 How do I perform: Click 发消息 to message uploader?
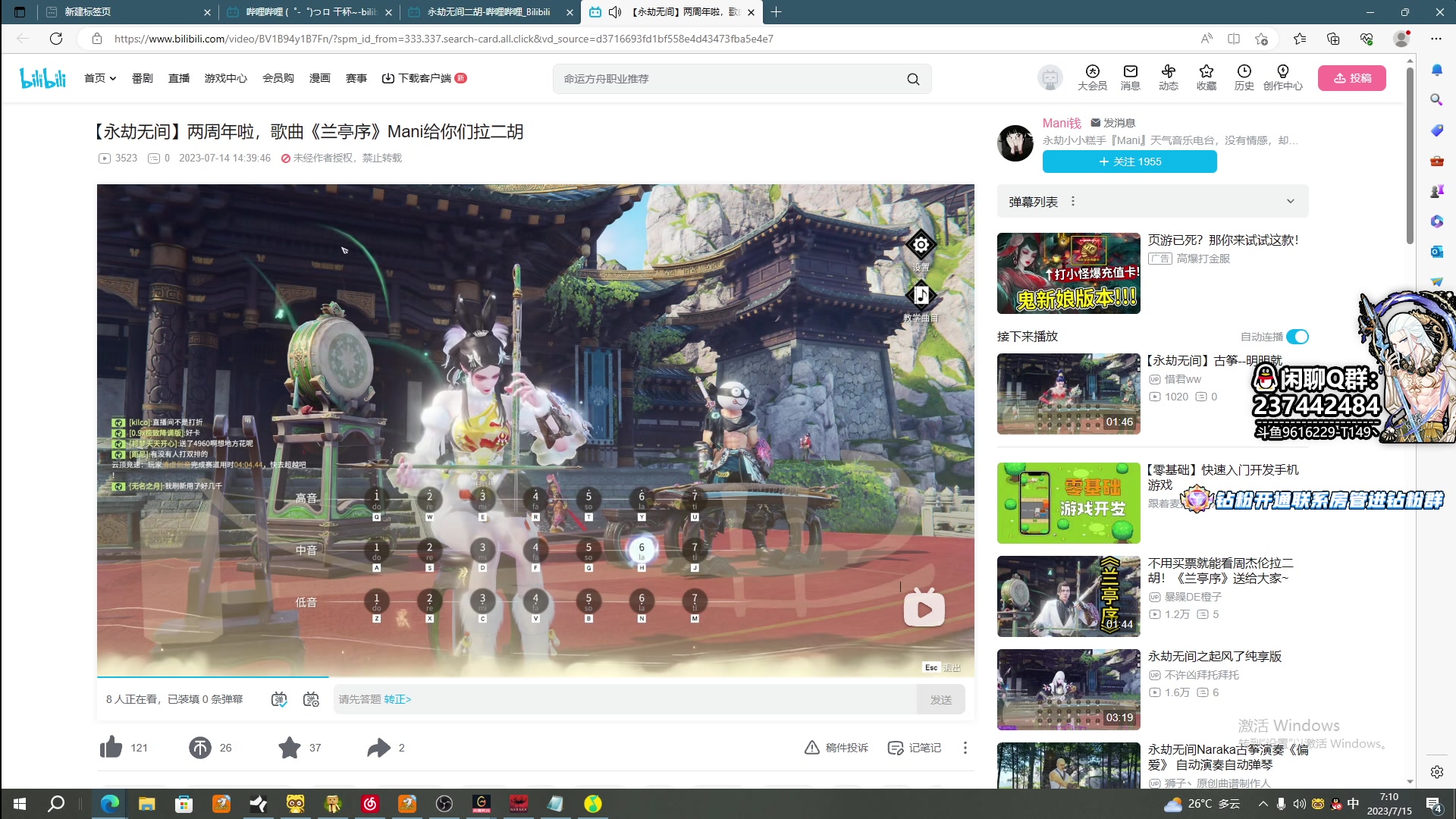click(1112, 123)
